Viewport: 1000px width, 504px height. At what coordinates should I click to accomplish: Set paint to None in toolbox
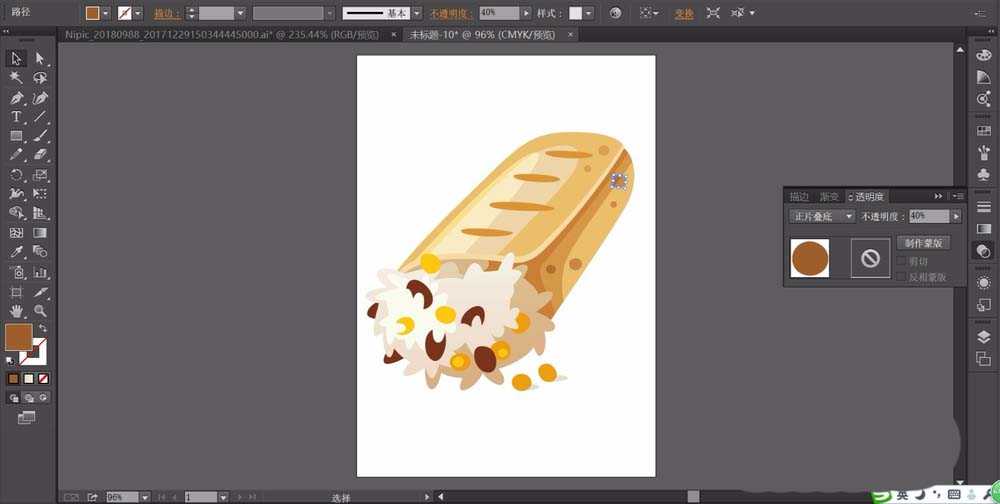coord(44,379)
